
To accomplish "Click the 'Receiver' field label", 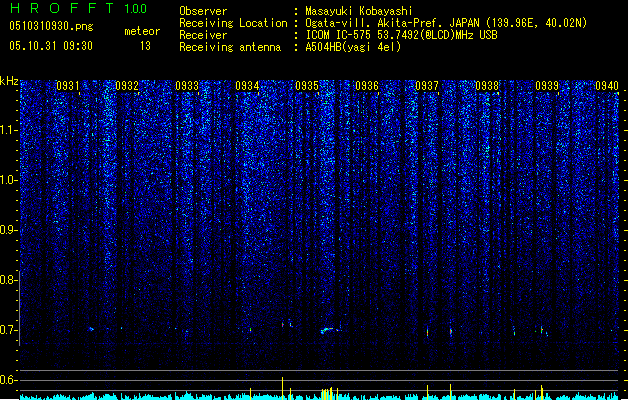I will click(x=203, y=35).
